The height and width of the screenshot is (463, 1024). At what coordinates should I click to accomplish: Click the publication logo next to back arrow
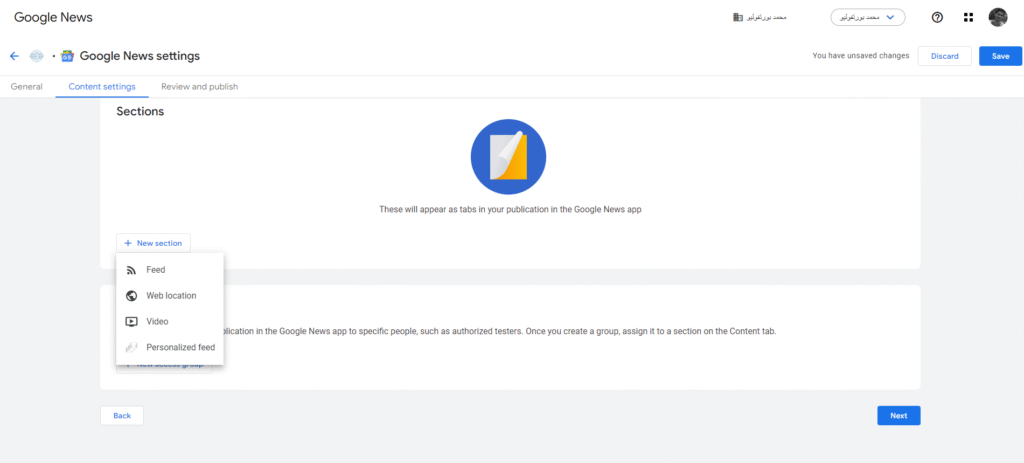point(37,56)
